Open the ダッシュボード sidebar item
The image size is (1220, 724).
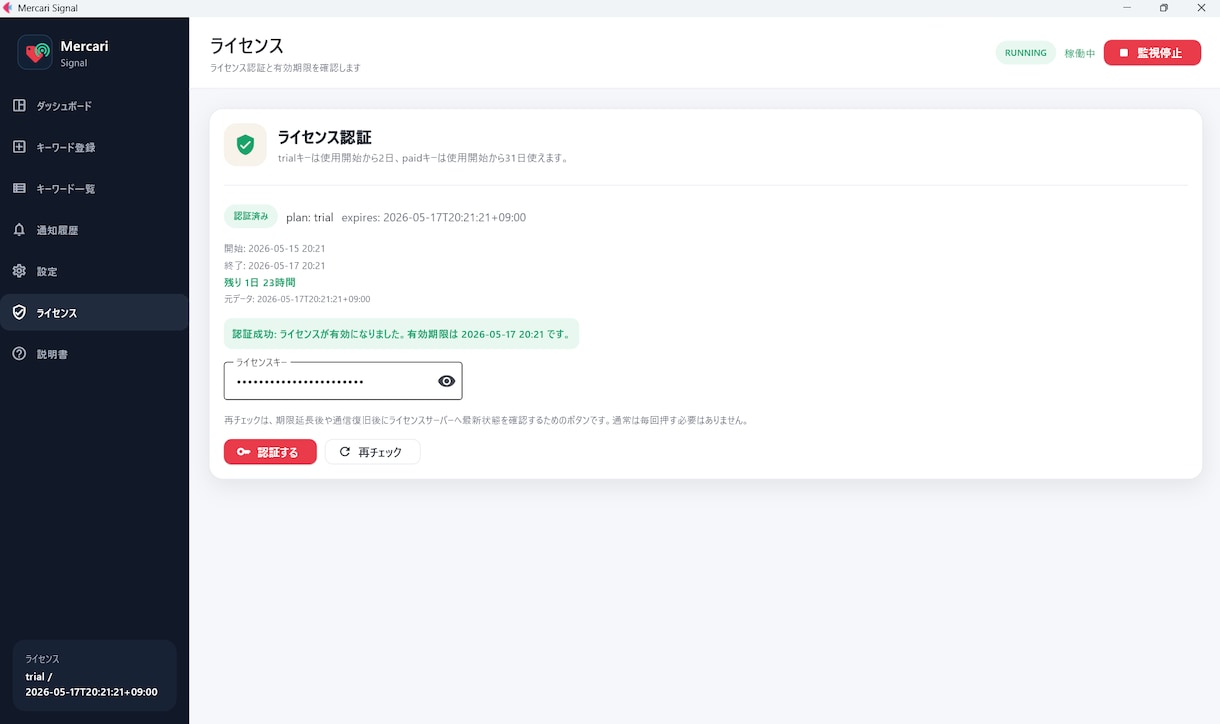point(94,106)
